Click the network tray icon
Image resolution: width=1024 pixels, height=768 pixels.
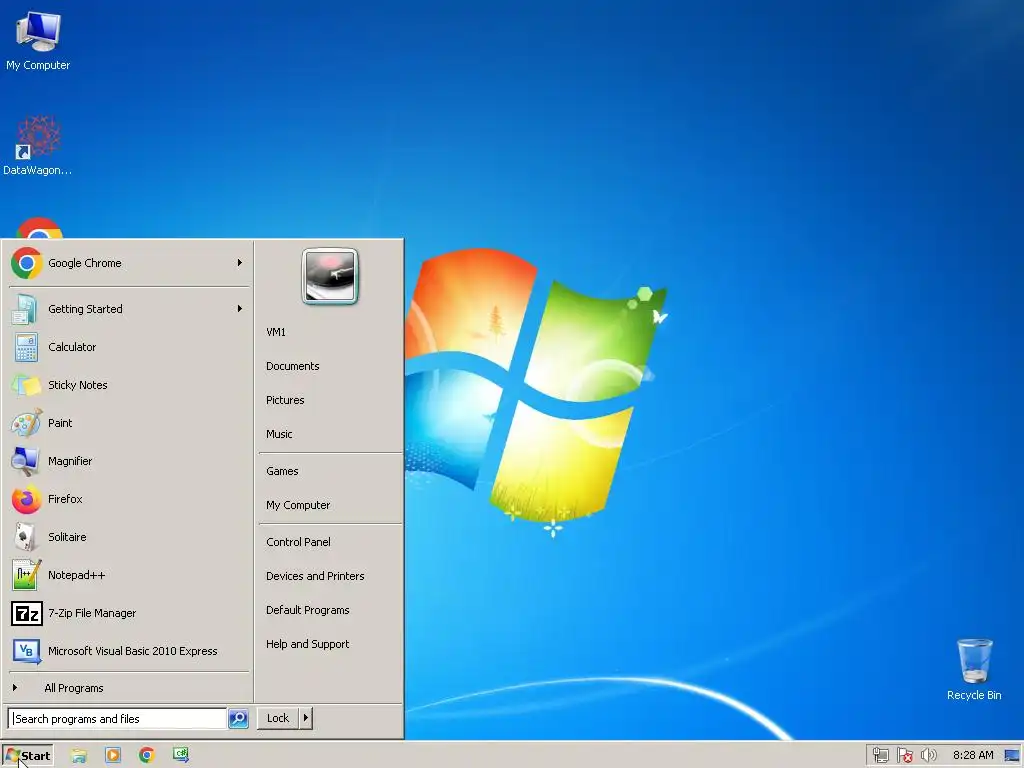(880, 756)
